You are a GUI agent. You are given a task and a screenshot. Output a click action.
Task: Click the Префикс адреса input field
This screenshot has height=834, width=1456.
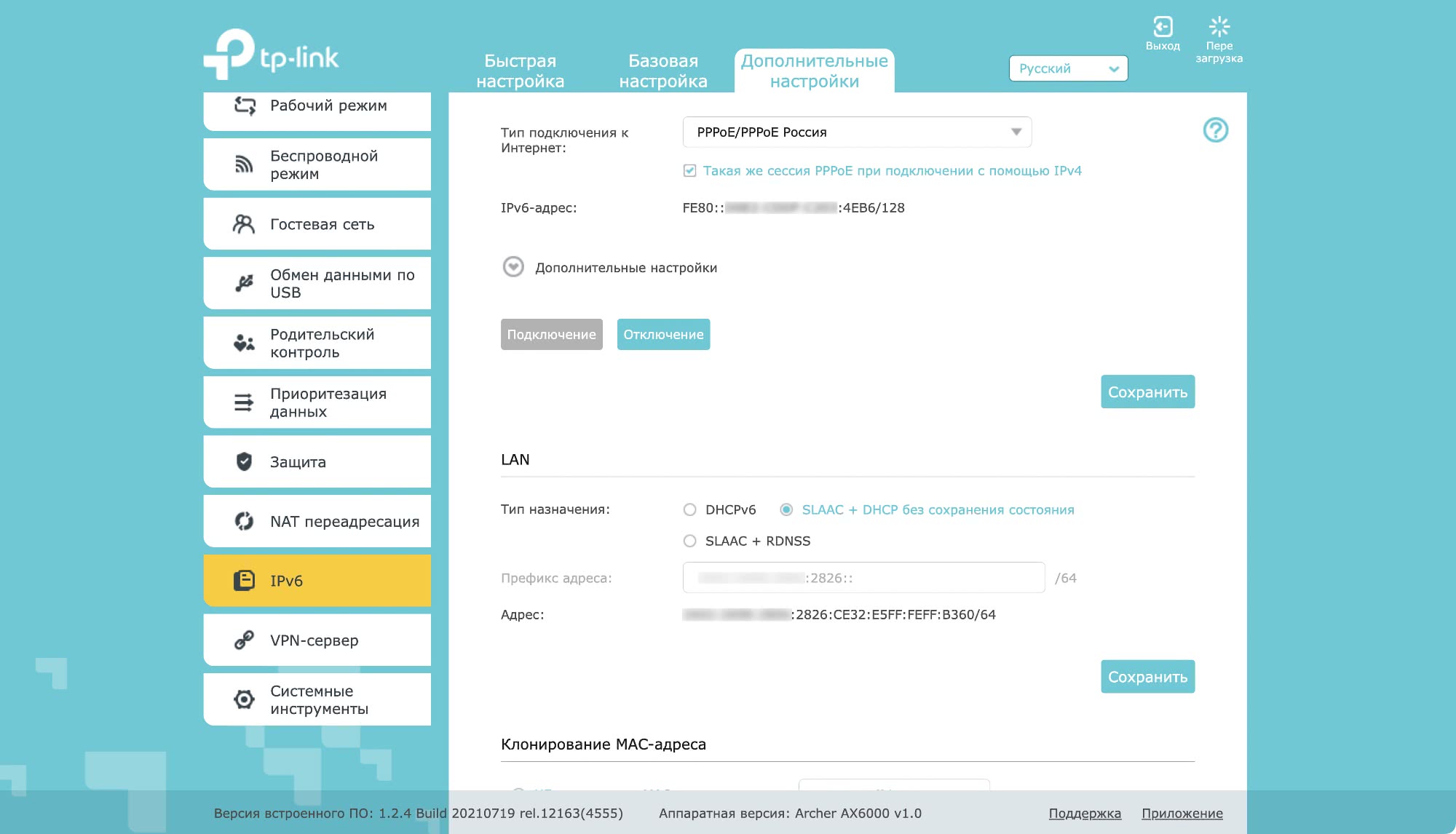click(863, 578)
